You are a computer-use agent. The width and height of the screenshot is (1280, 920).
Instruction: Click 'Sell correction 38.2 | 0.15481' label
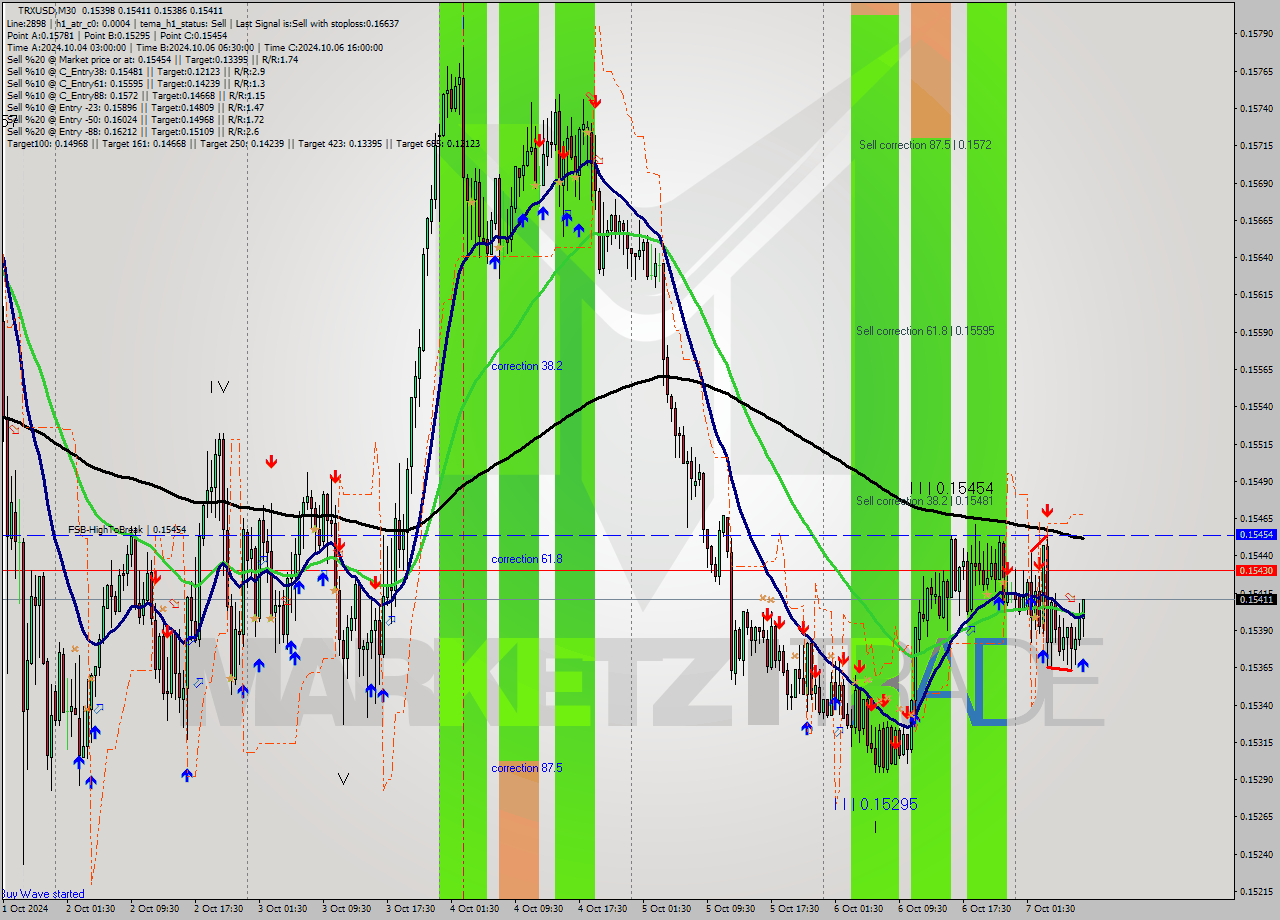coord(924,501)
